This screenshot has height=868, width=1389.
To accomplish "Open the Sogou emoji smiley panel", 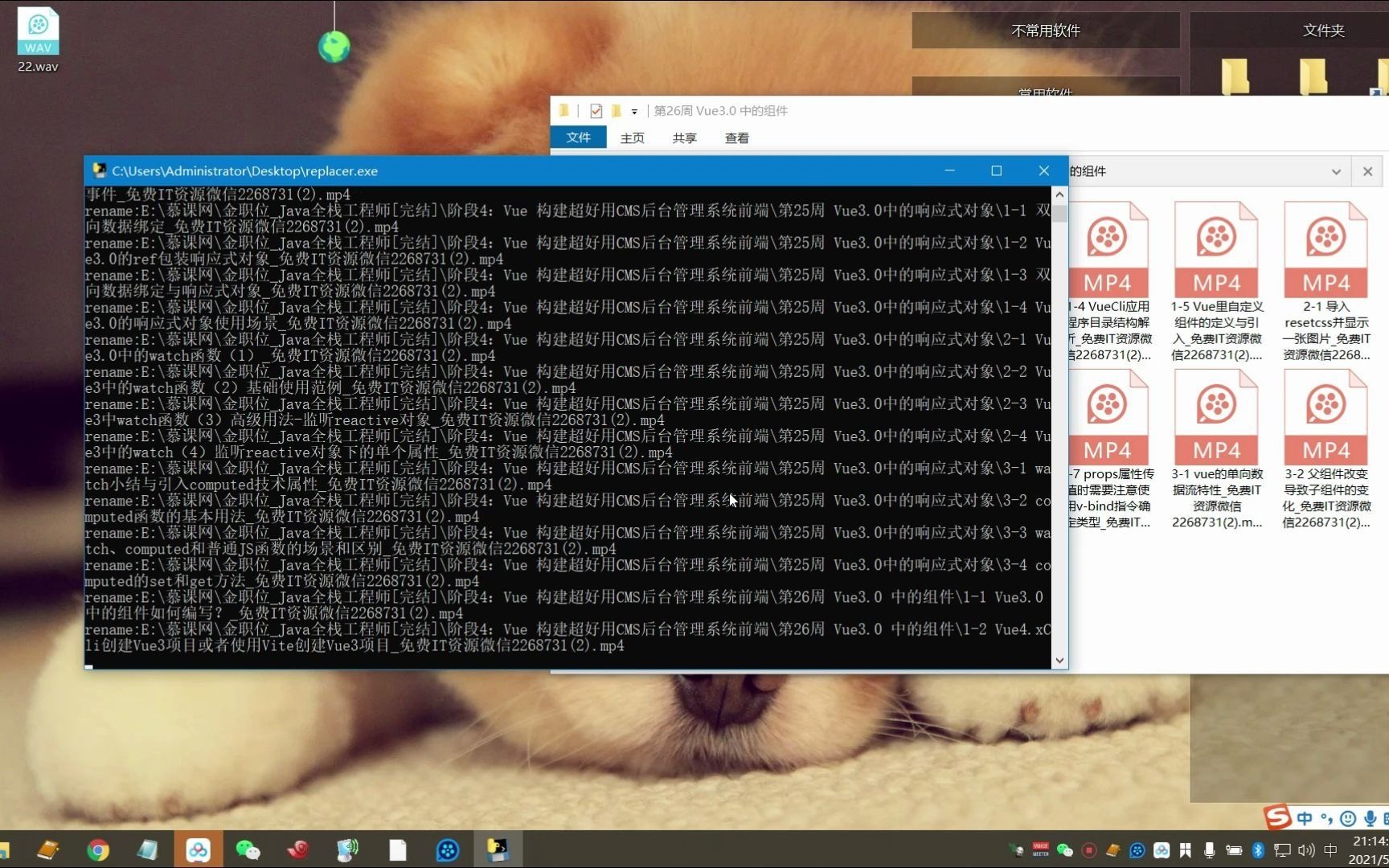I will (x=1348, y=818).
